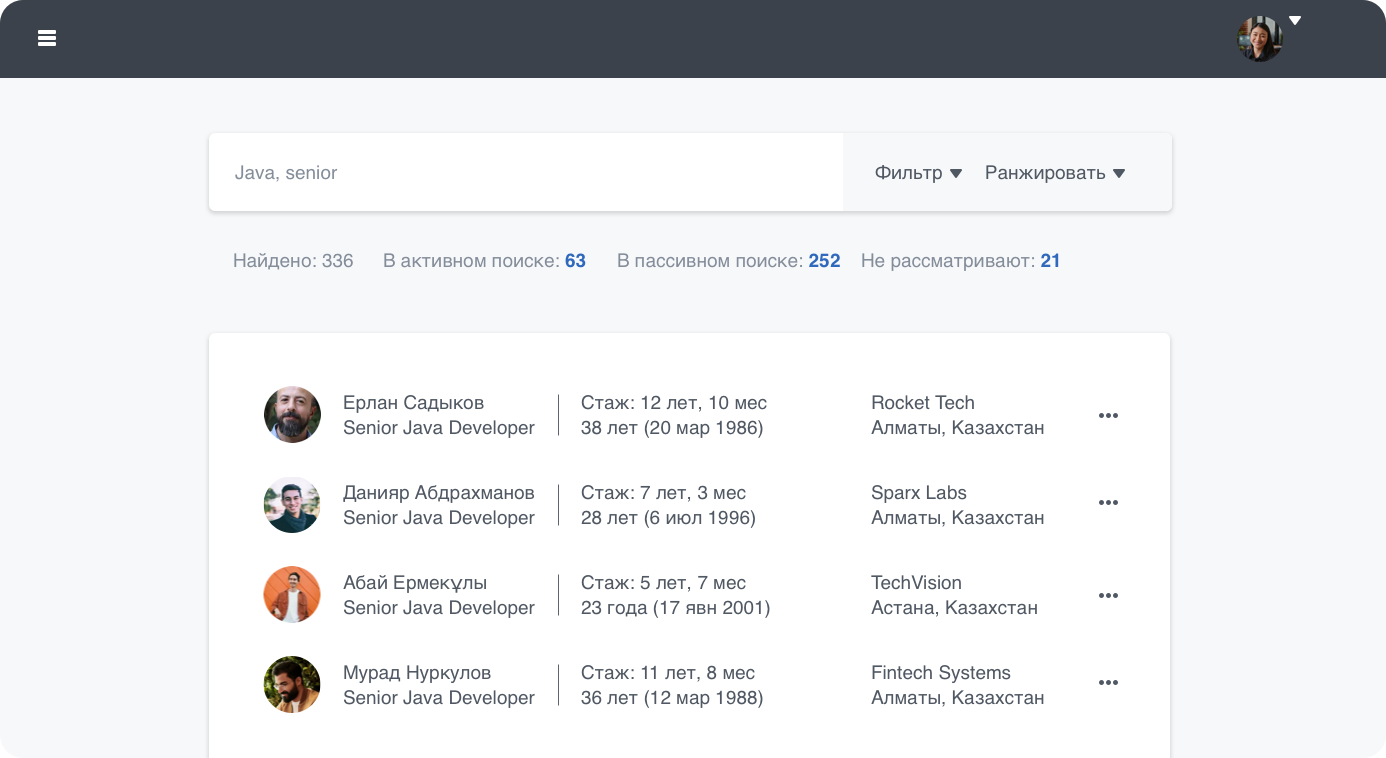Show the 252 candidates in passive search
1386x758 pixels.
coord(824,261)
